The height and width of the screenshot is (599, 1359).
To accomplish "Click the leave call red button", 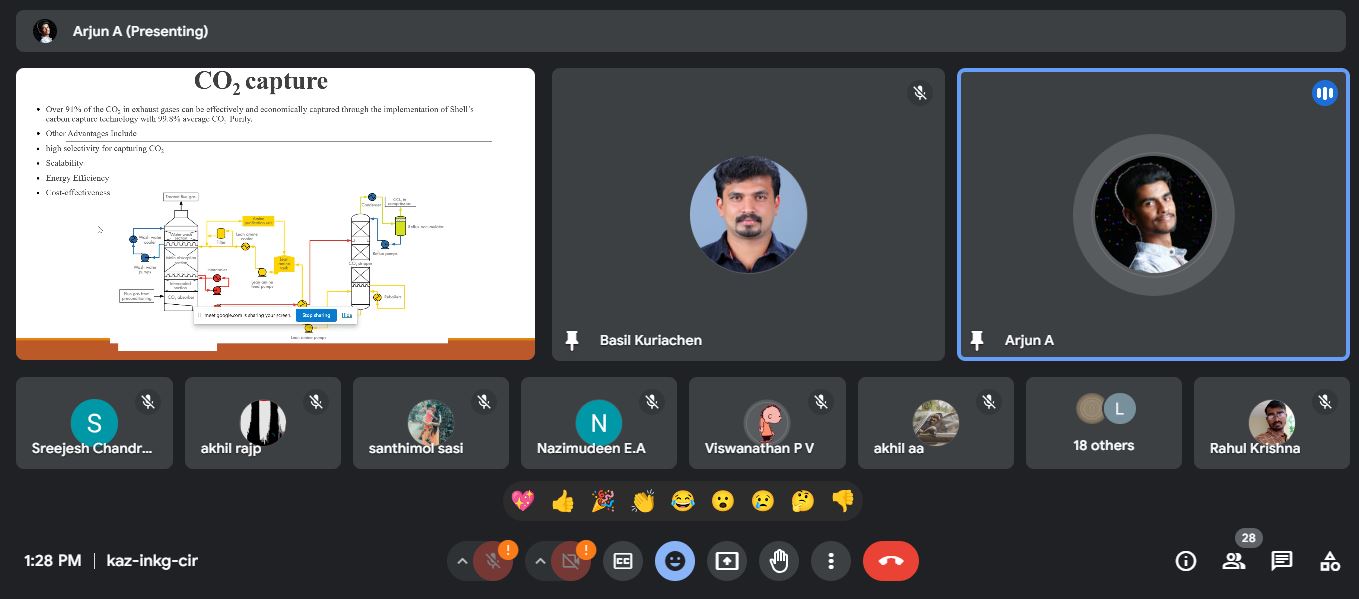I will pos(890,561).
